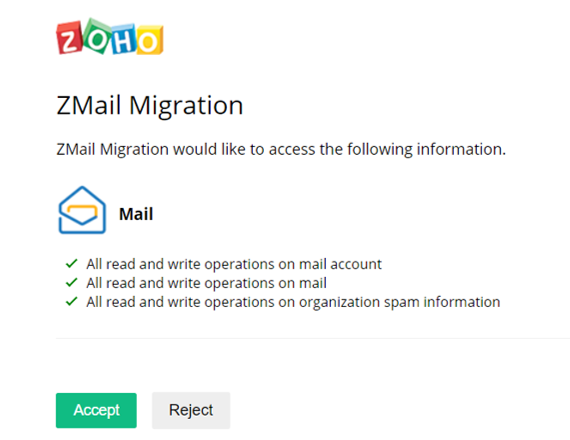Viewport: 570px width, 440px height.
Task: Click the Zoho Mail envelope icon
Action: [x=82, y=210]
